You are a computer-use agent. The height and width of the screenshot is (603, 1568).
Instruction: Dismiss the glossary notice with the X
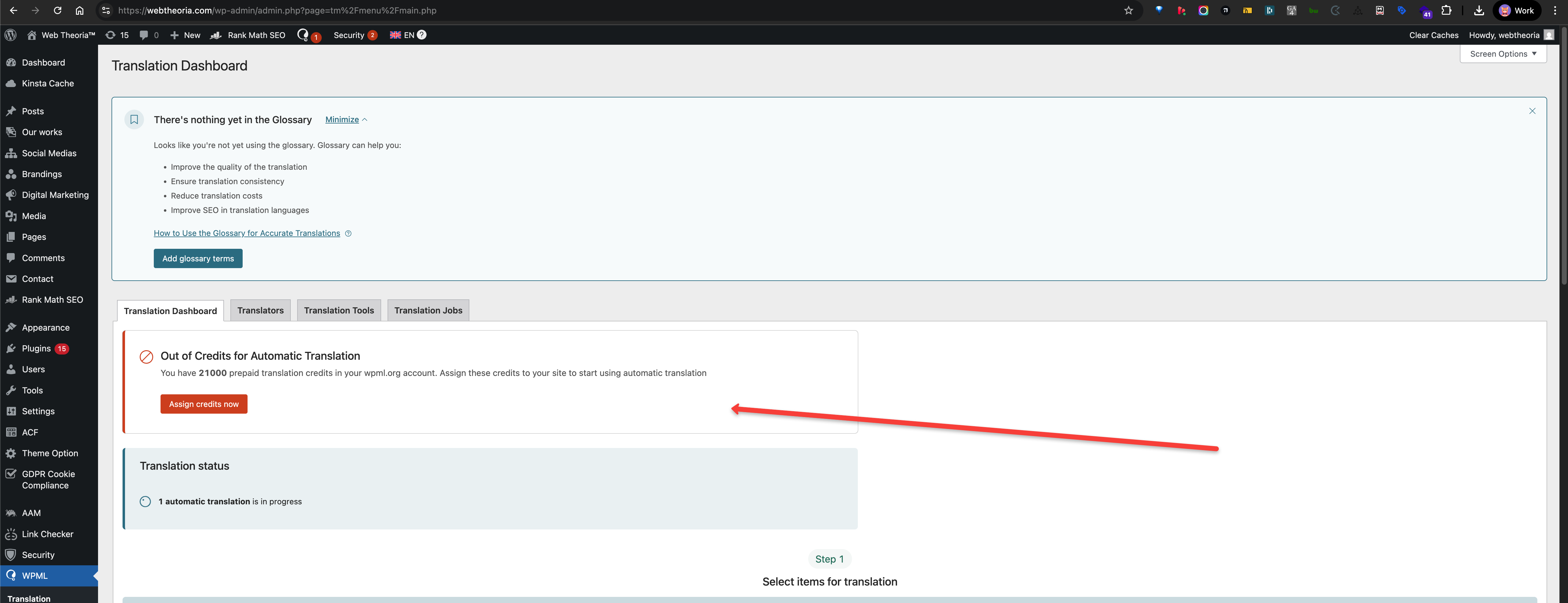click(1532, 111)
